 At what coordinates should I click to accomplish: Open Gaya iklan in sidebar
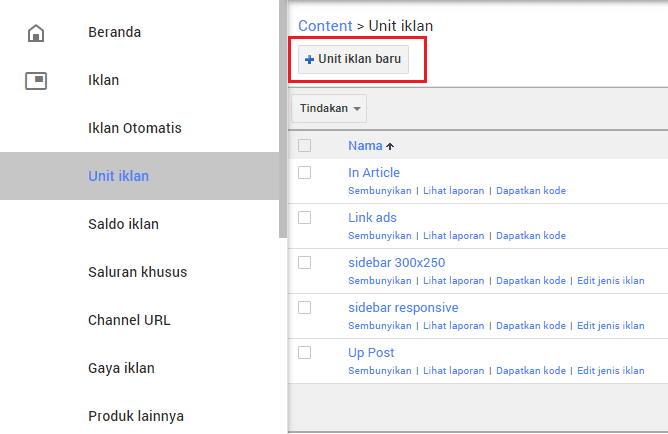click(x=121, y=368)
